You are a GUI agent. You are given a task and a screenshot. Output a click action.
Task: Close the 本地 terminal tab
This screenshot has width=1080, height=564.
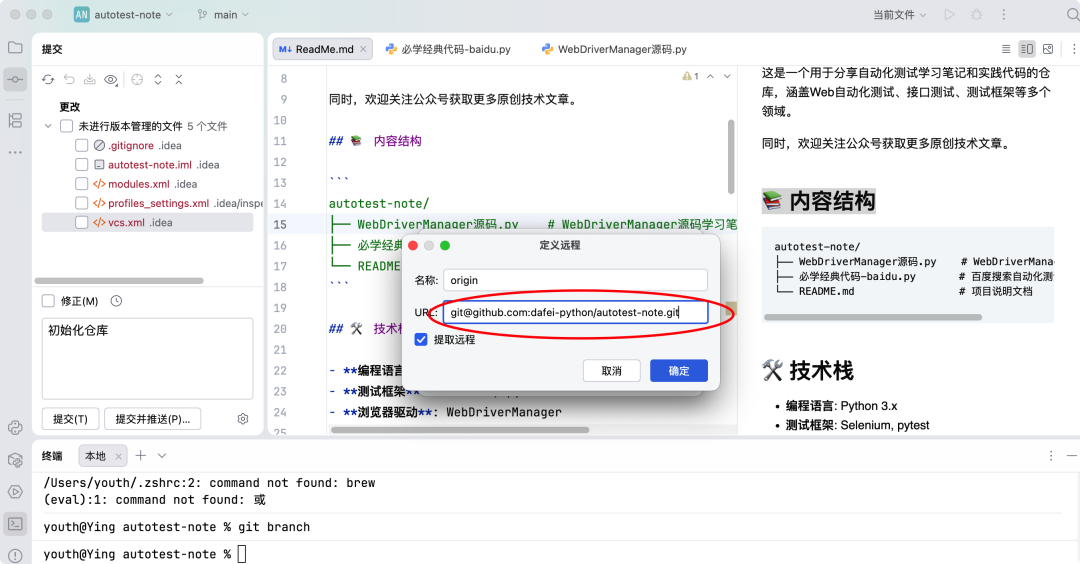tap(118, 456)
